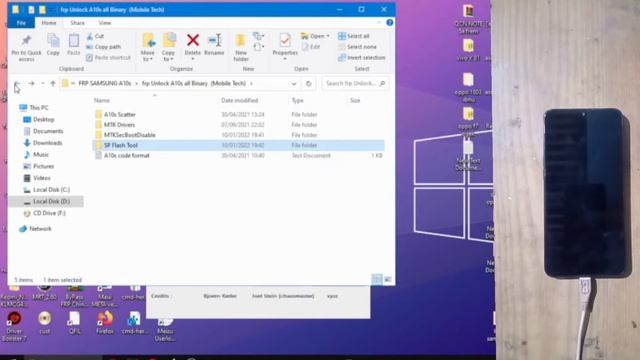This screenshot has height=360, width=640.
Task: Select the A10s code format text file
Action: point(127,156)
